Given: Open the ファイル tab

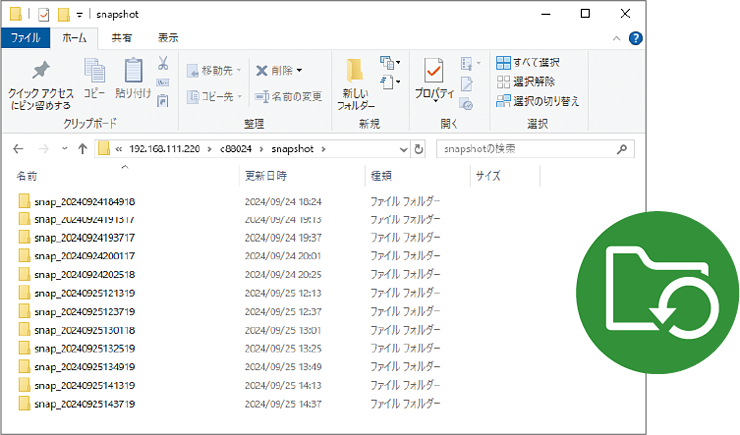Looking at the screenshot, I should (25, 38).
